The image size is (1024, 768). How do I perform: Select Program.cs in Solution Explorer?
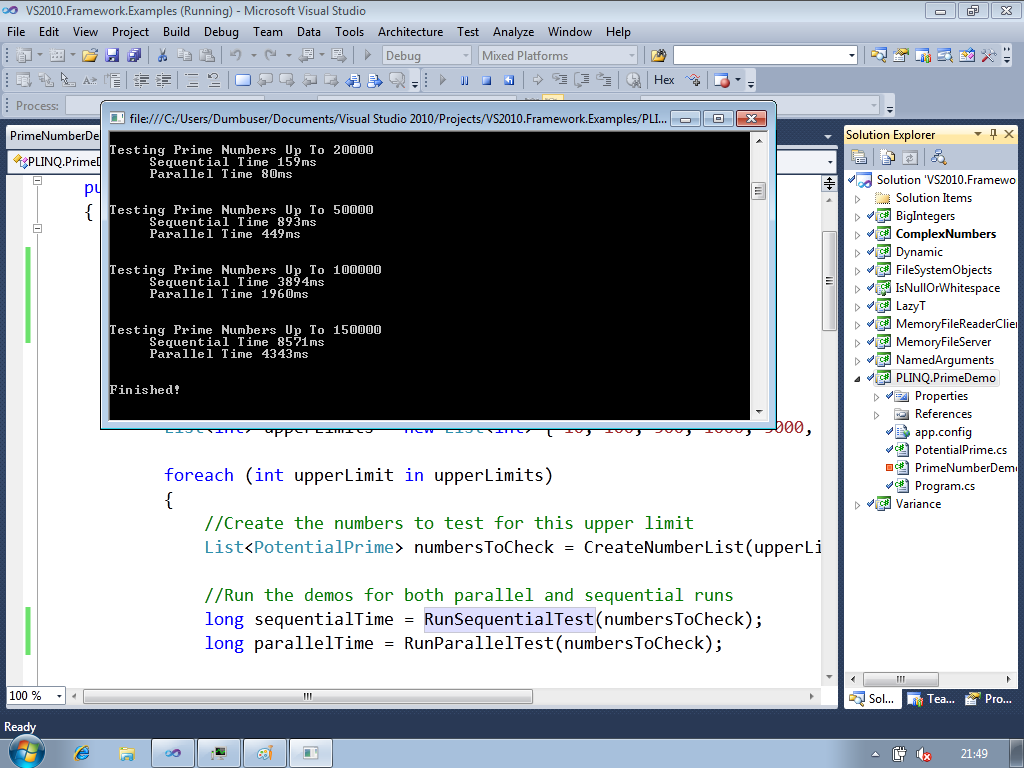pyautogui.click(x=944, y=486)
